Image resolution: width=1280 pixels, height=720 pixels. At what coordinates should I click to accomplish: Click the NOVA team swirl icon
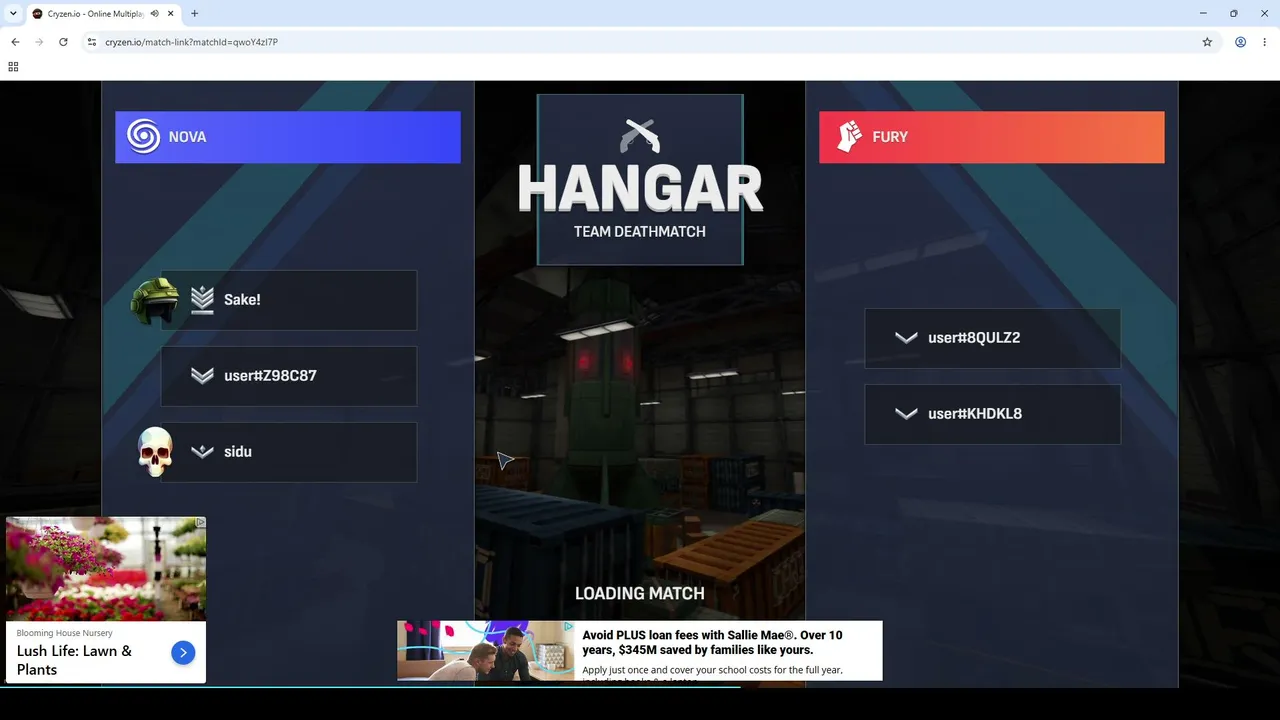coord(144,137)
